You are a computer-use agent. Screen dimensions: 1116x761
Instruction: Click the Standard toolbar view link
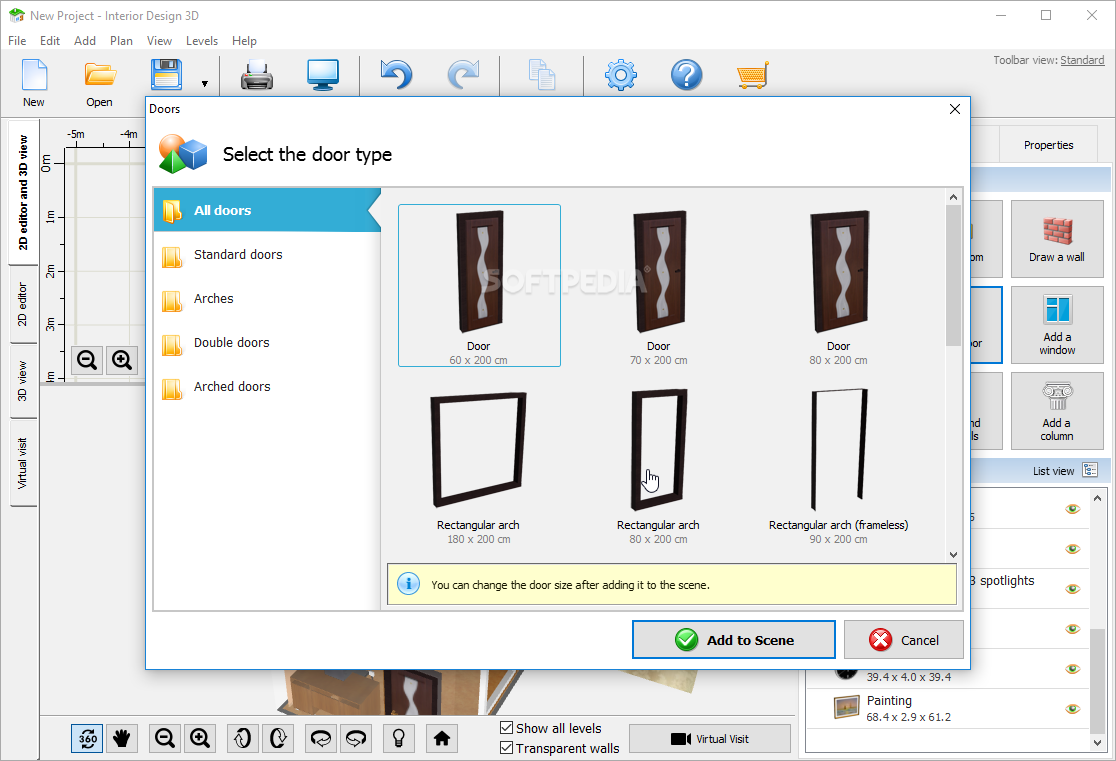pyautogui.click(x=1082, y=60)
